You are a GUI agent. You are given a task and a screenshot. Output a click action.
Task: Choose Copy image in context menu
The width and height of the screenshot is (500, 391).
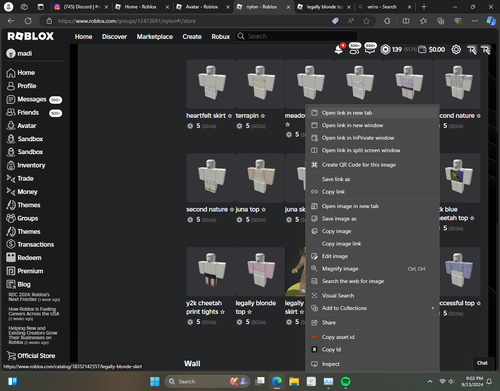(372, 231)
